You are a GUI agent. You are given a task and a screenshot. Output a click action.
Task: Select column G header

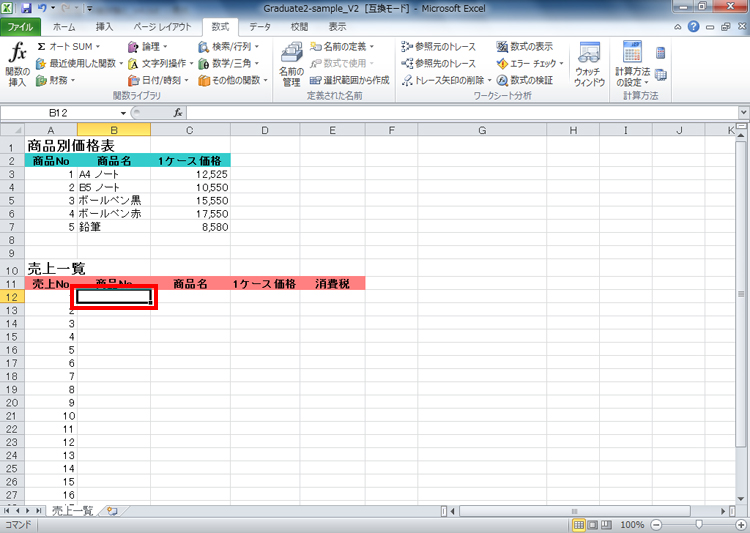pos(482,130)
